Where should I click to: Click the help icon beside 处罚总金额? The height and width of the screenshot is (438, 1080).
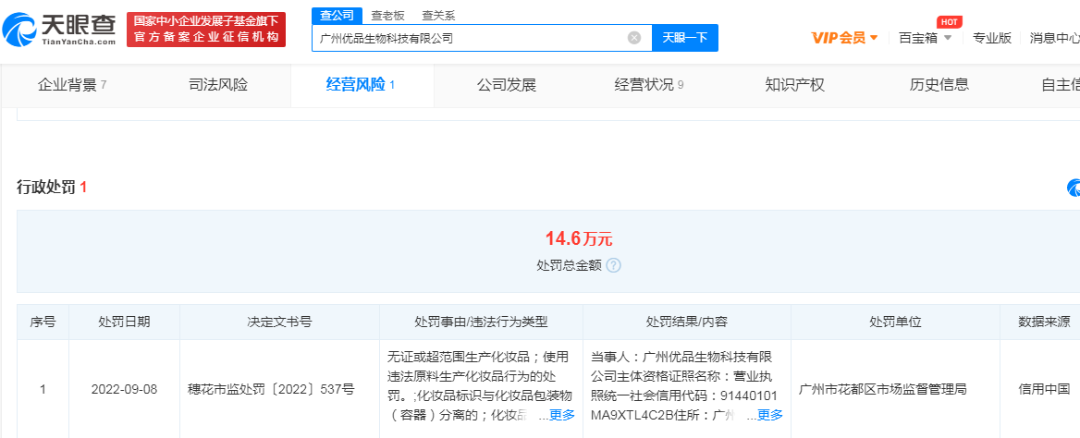[614, 266]
